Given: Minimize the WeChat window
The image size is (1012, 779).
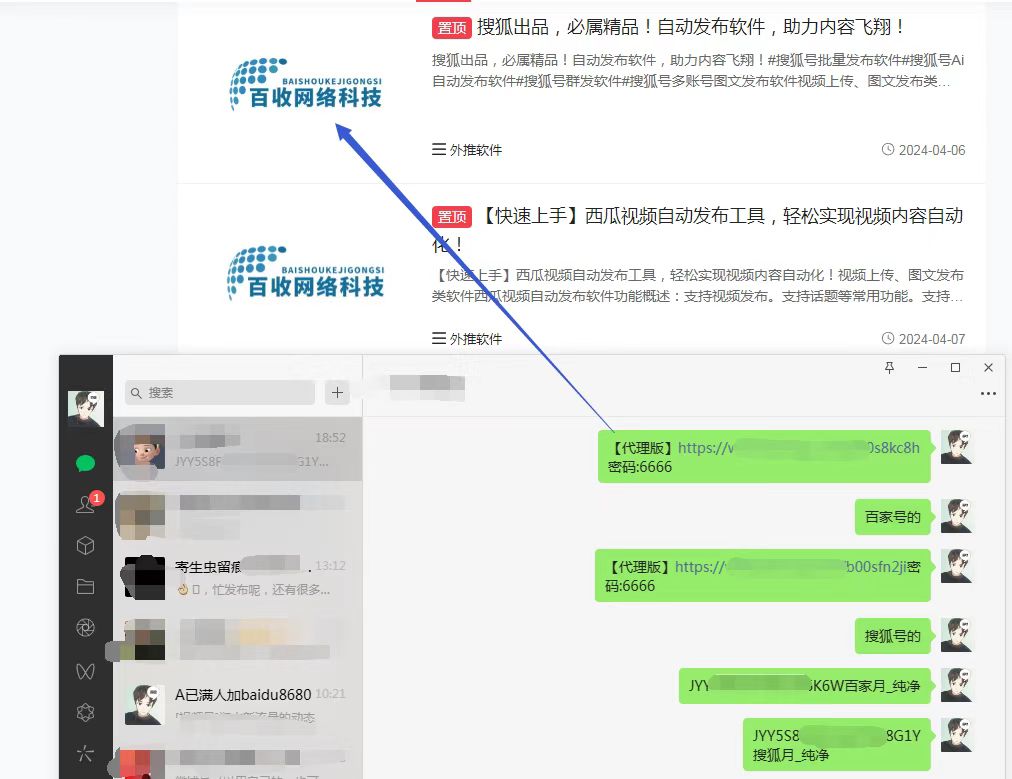Looking at the screenshot, I should tap(922, 367).
